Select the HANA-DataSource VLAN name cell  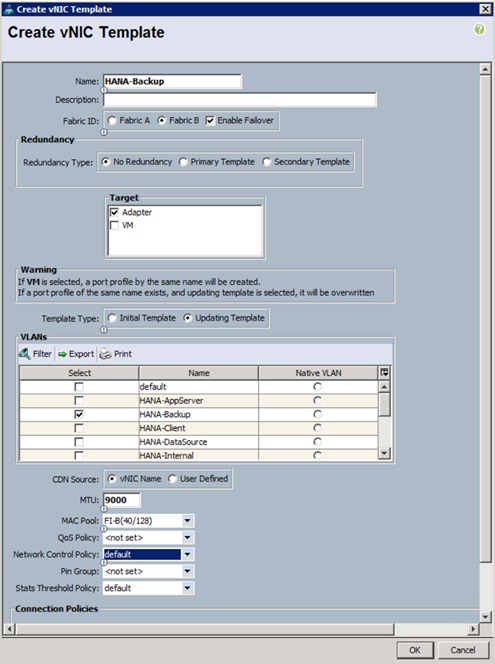[x=199, y=442]
